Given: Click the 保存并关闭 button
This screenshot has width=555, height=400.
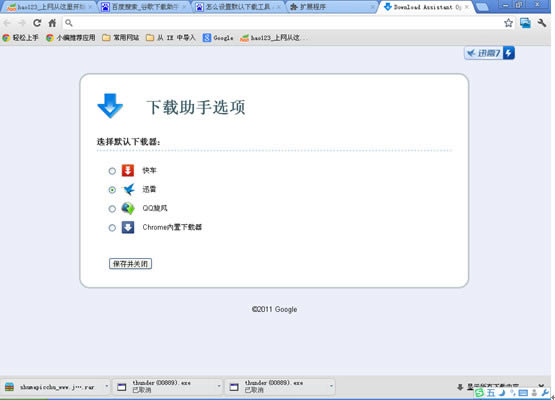Looking at the screenshot, I should pyautogui.click(x=130, y=264).
